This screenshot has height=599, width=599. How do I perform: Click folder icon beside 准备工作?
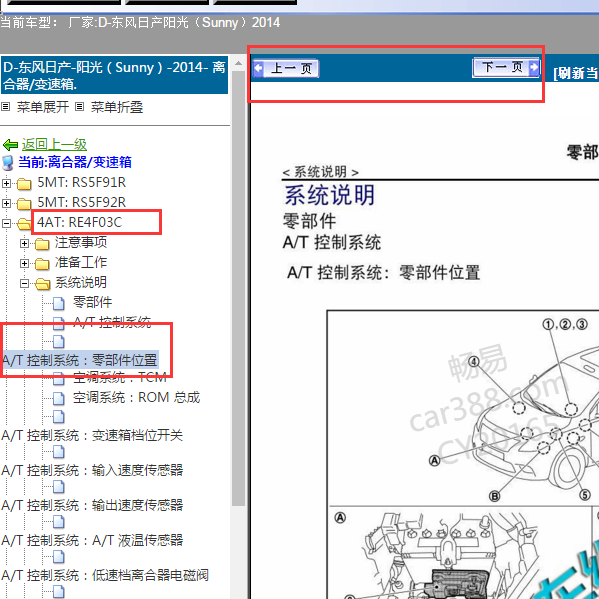(x=42, y=264)
